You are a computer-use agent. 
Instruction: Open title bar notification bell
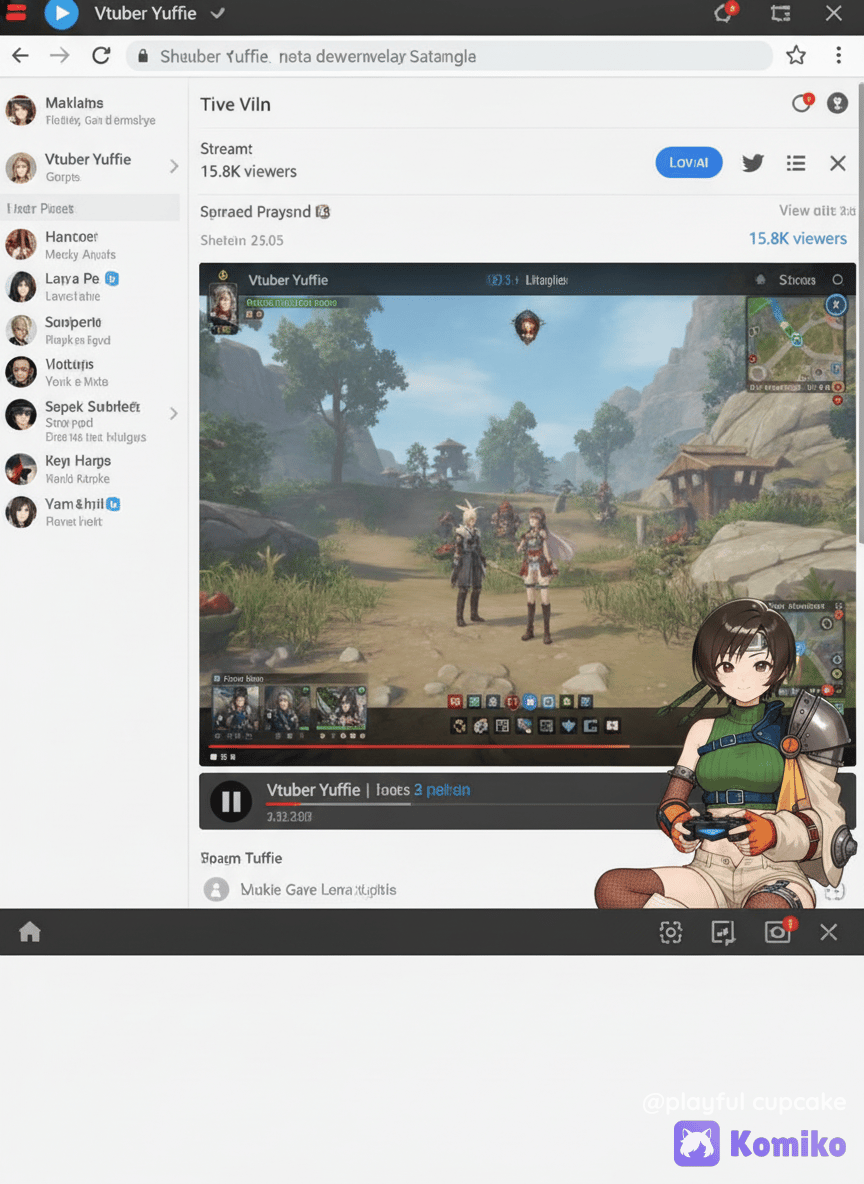724,13
